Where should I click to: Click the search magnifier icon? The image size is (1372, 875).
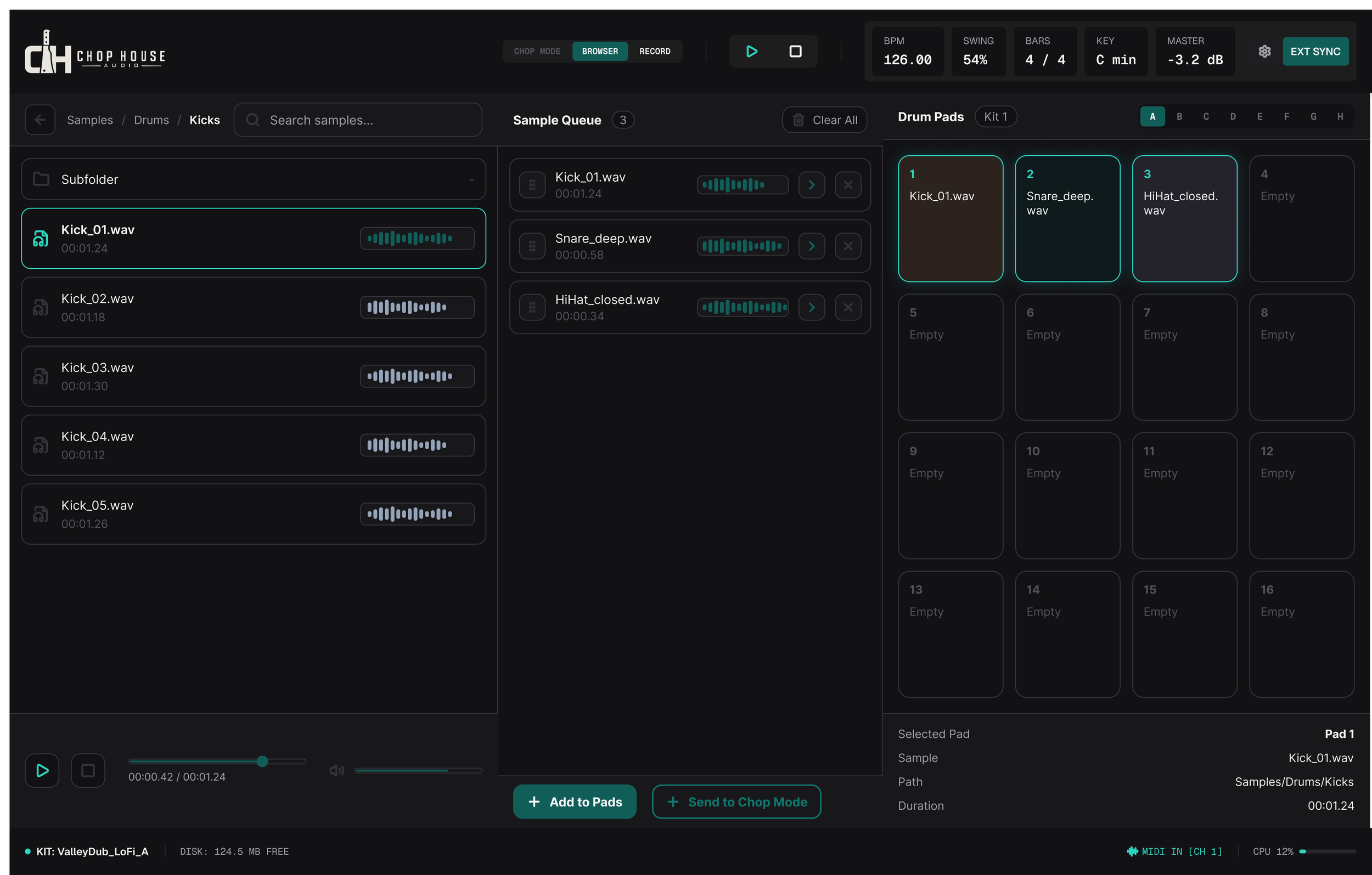click(252, 120)
